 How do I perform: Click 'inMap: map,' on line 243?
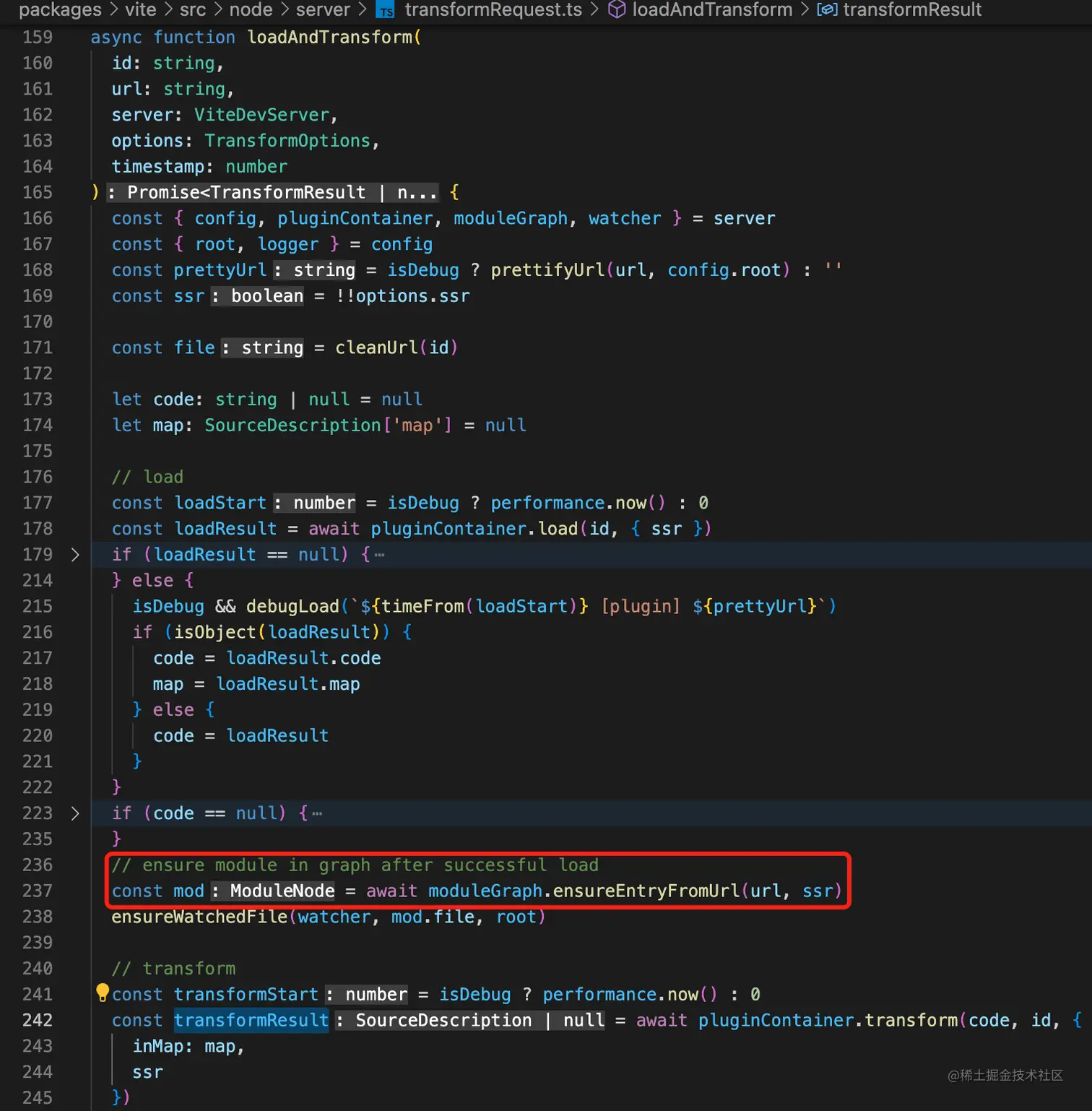(x=188, y=1046)
